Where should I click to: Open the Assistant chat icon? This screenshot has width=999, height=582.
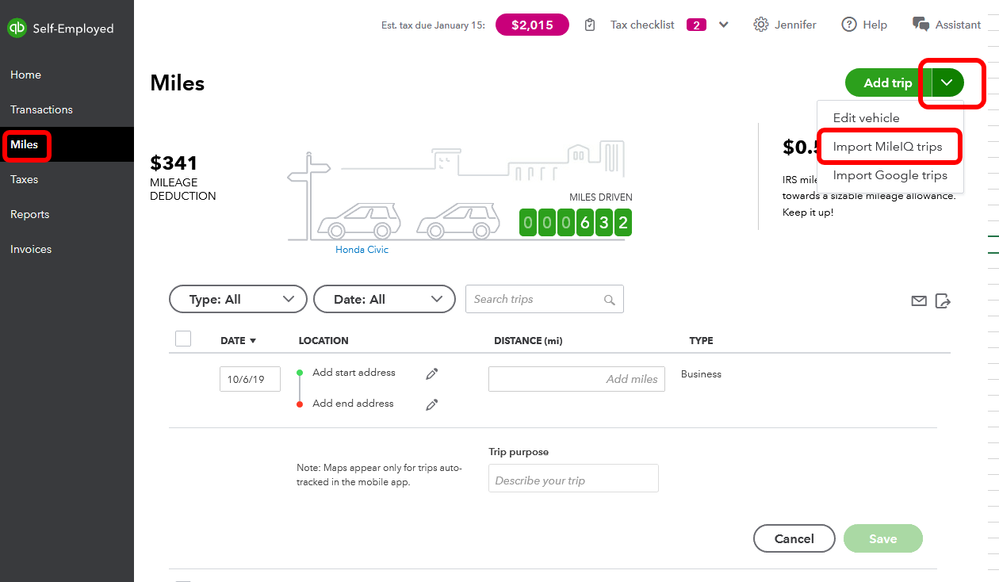(x=921, y=24)
